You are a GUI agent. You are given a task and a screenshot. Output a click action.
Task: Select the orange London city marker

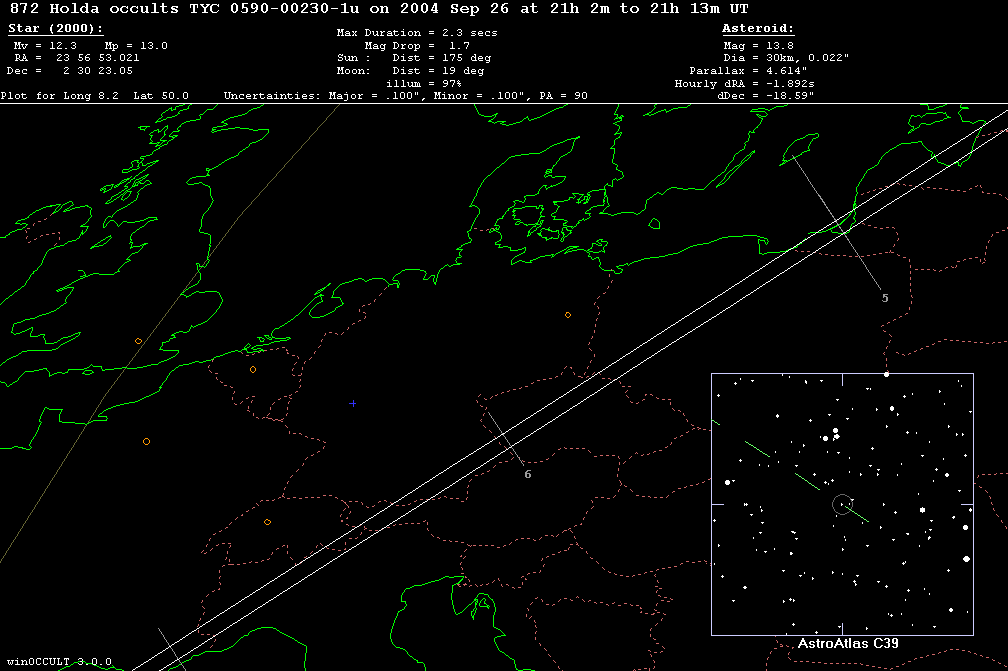coord(139,341)
